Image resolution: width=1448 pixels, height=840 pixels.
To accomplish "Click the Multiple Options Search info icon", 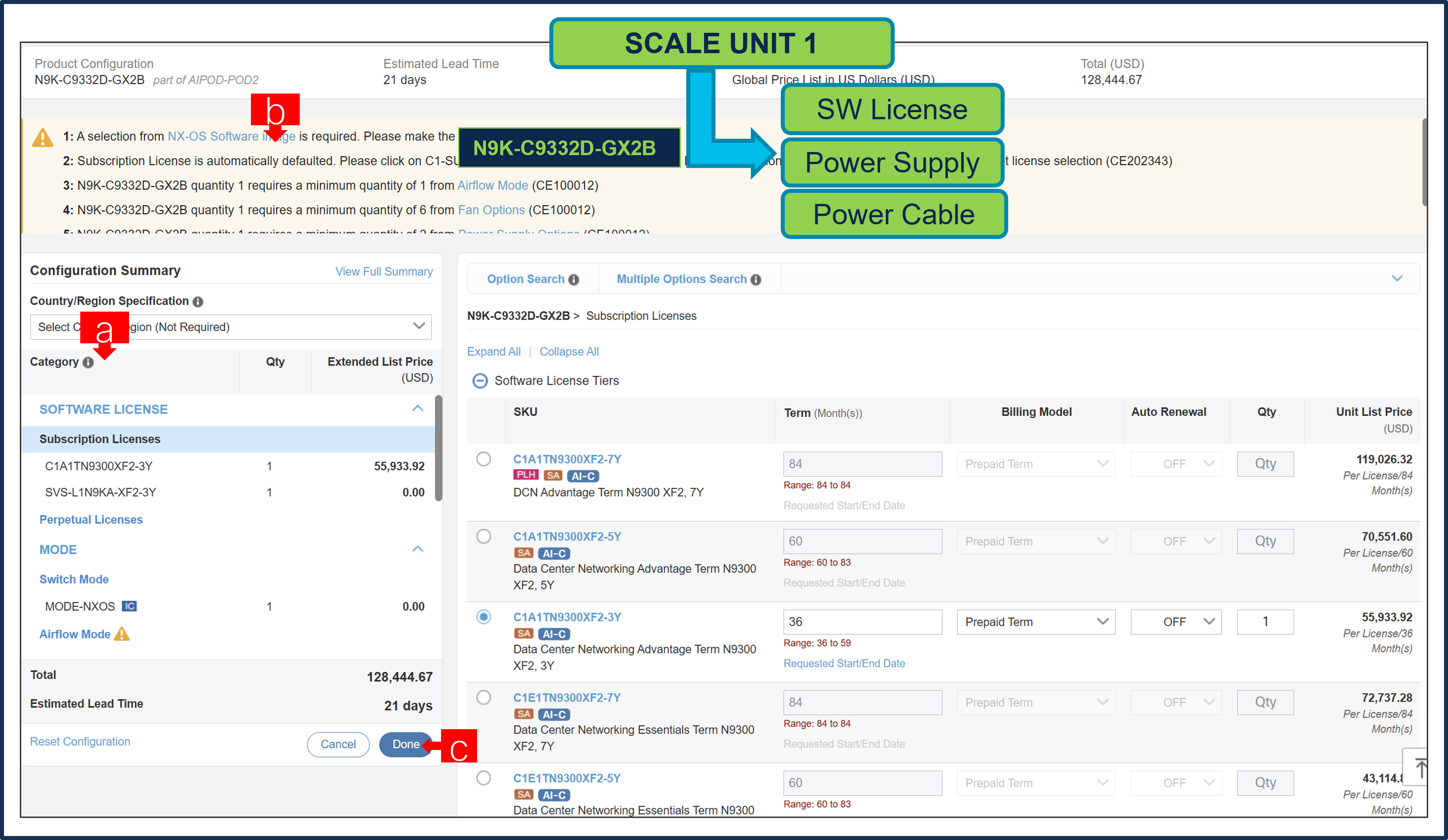I will (x=755, y=279).
